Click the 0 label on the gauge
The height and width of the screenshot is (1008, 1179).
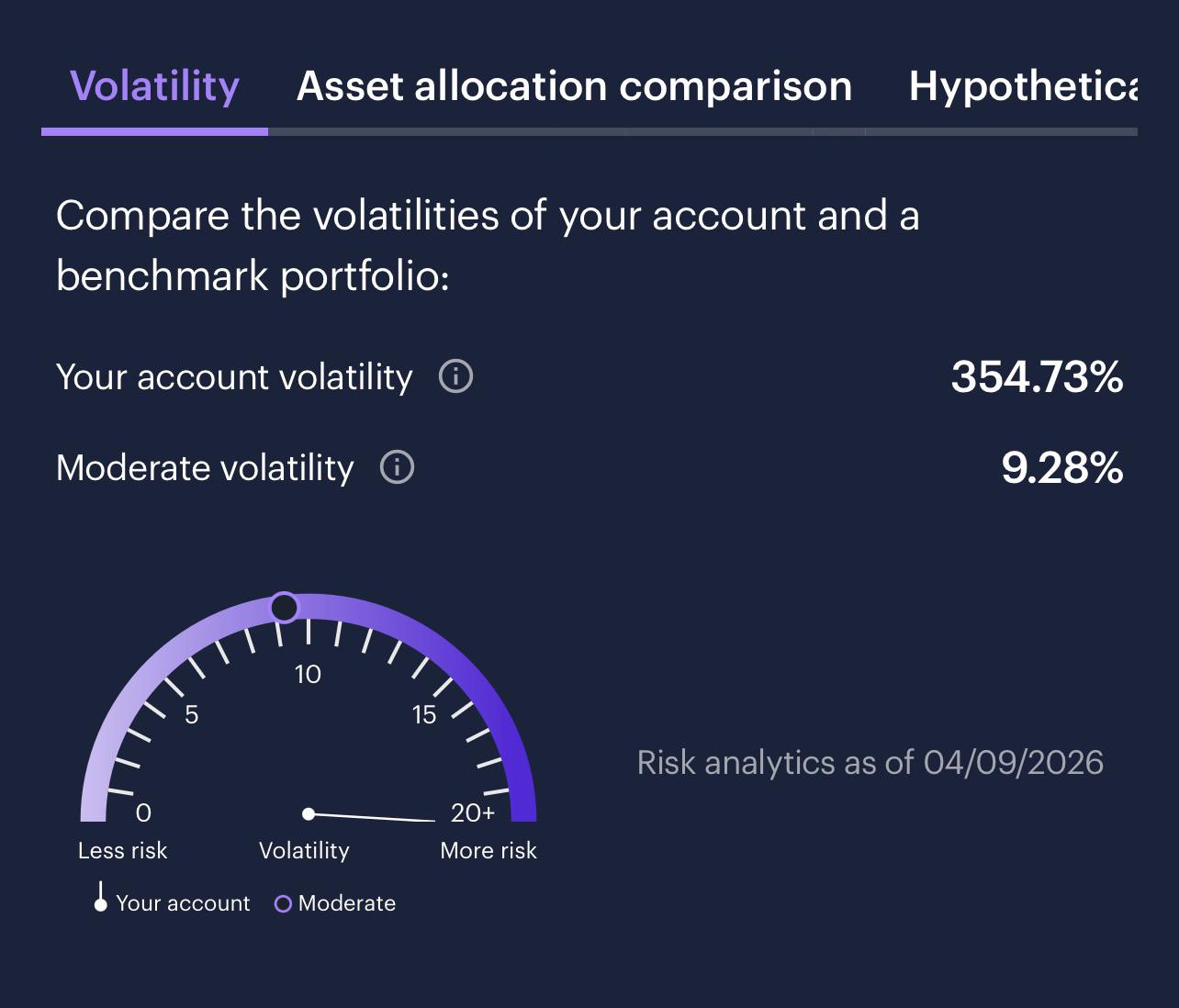point(143,812)
